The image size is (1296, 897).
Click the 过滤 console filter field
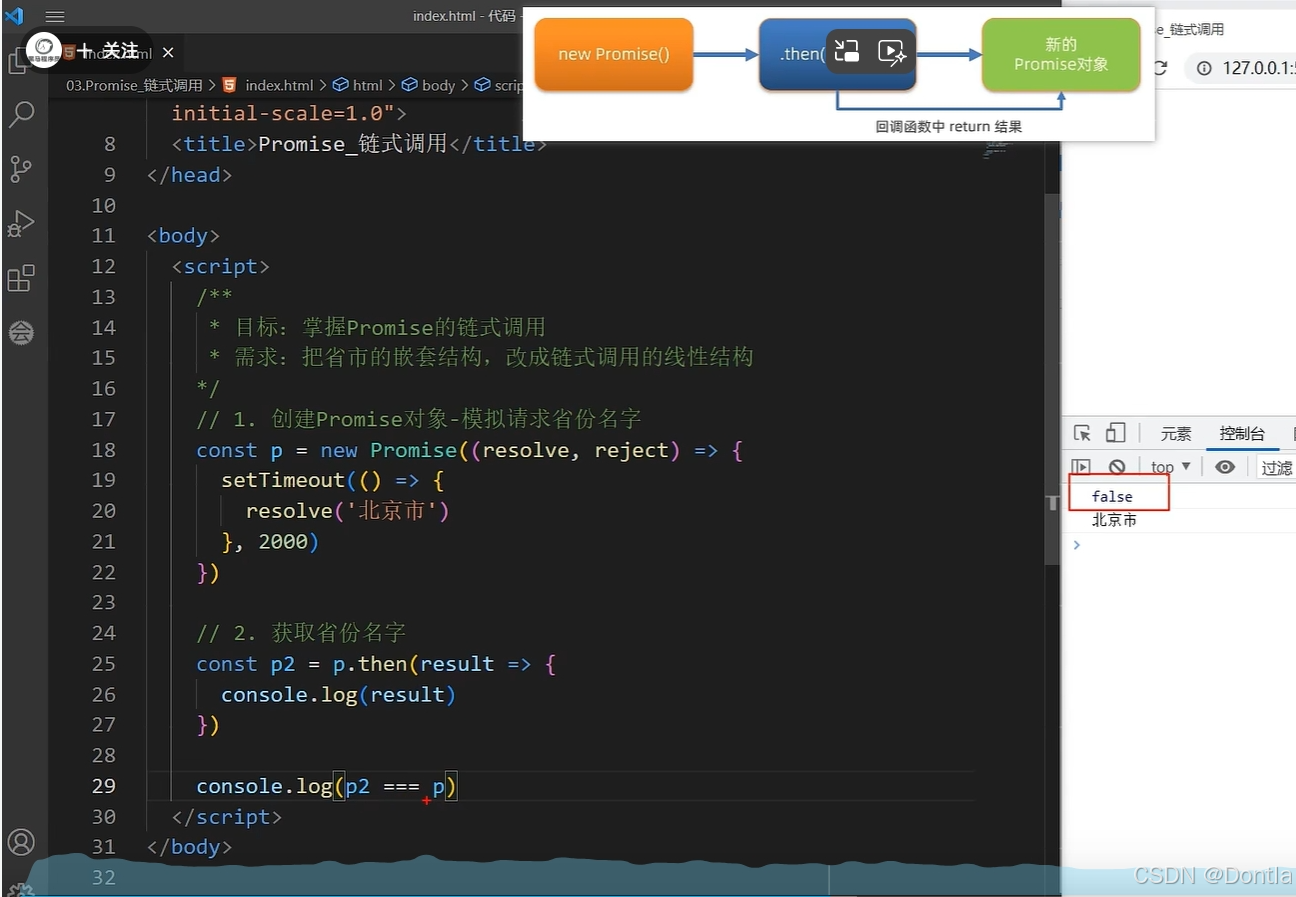click(1276, 468)
